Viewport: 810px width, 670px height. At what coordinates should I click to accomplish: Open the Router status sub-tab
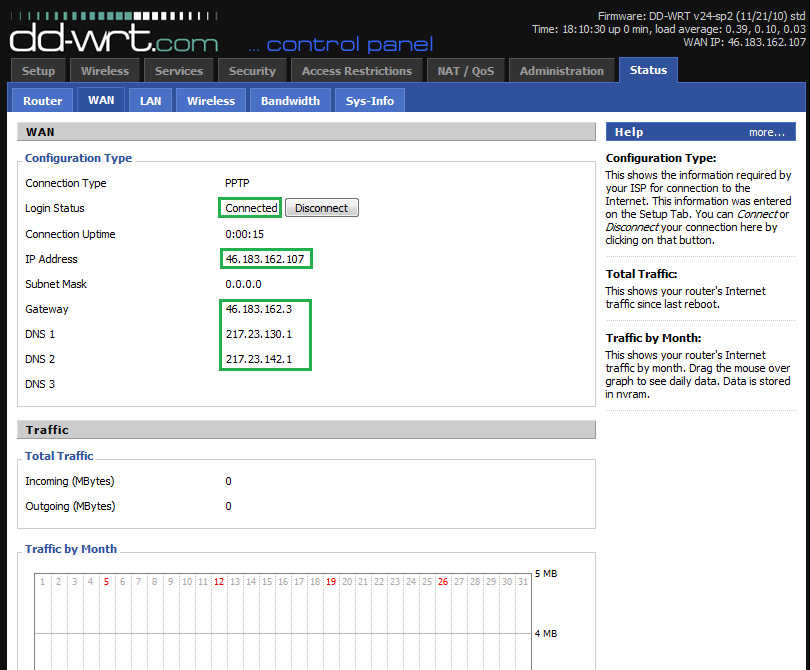click(42, 101)
